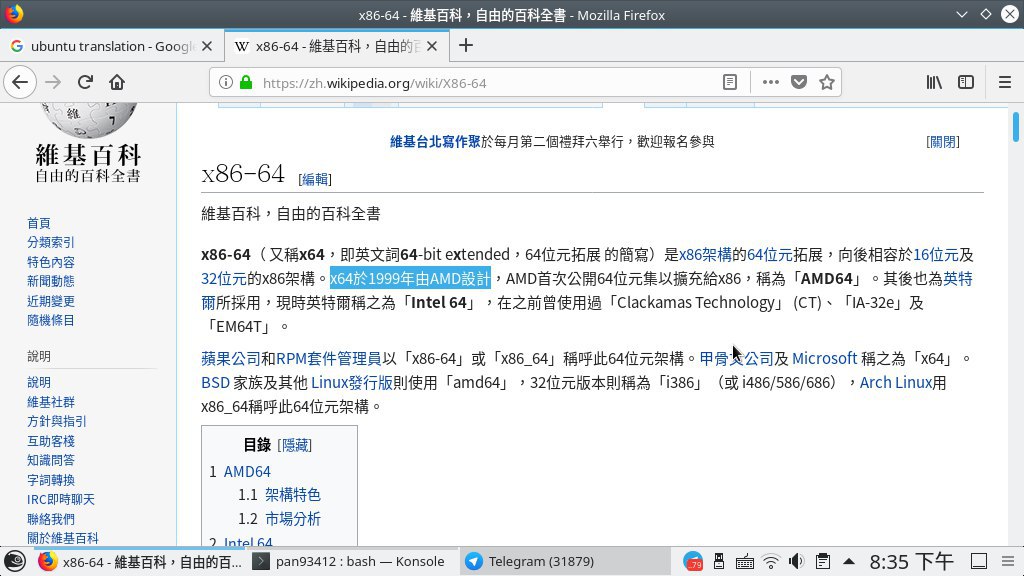This screenshot has height=576, width=1024.
Task: Open 知識問答 sidebar link
Action: click(x=51, y=460)
